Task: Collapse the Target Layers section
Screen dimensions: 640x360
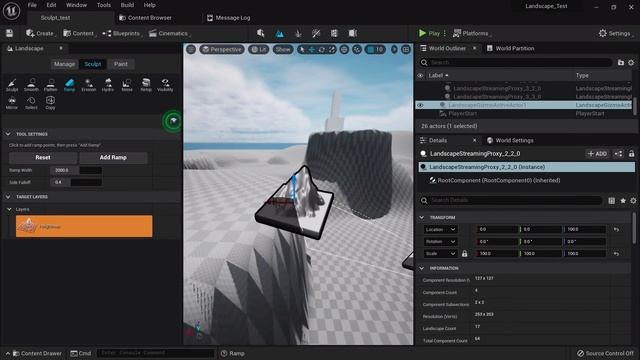Action: point(8,197)
